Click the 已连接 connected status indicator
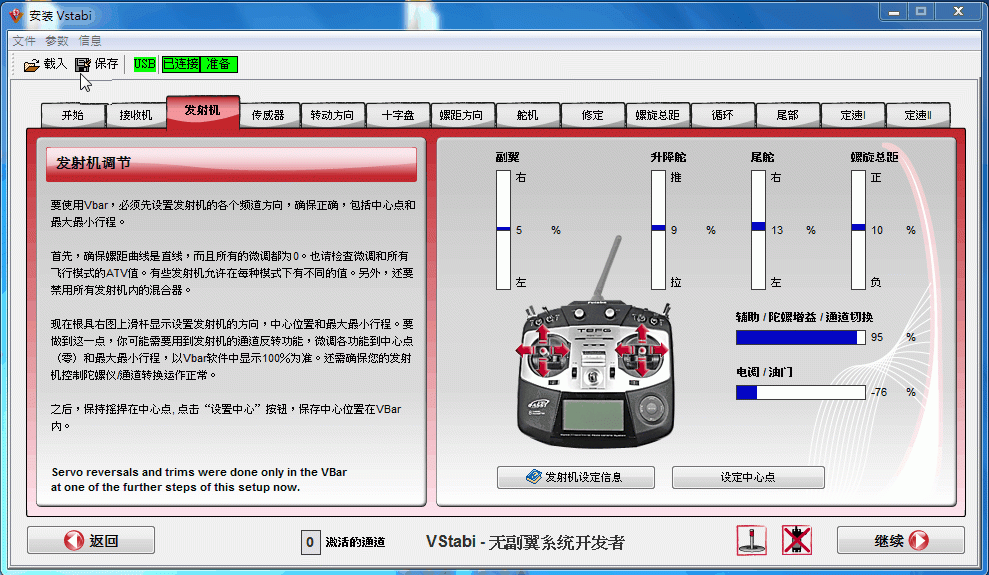This screenshot has width=989, height=575. click(x=181, y=64)
